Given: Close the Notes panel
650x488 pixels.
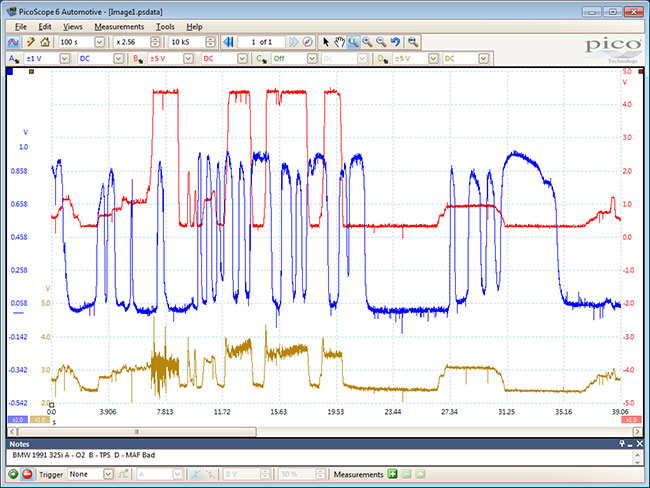Looking at the screenshot, I should (640, 444).
